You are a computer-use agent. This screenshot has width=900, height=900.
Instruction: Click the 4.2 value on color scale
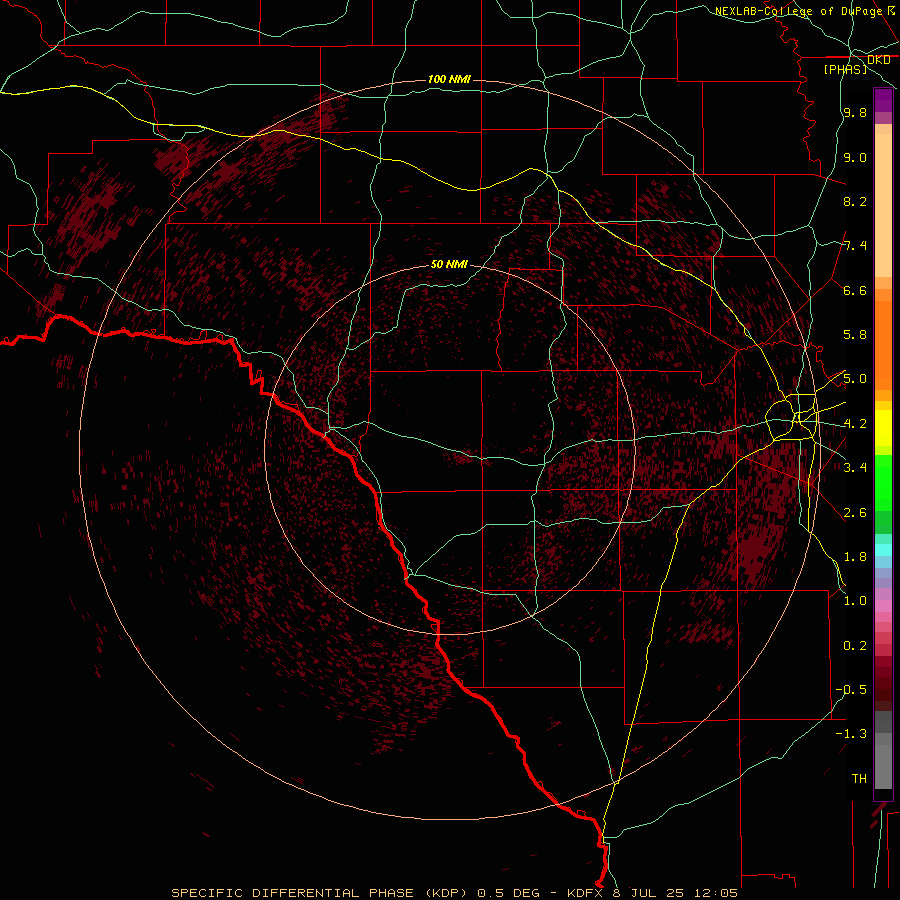click(855, 424)
